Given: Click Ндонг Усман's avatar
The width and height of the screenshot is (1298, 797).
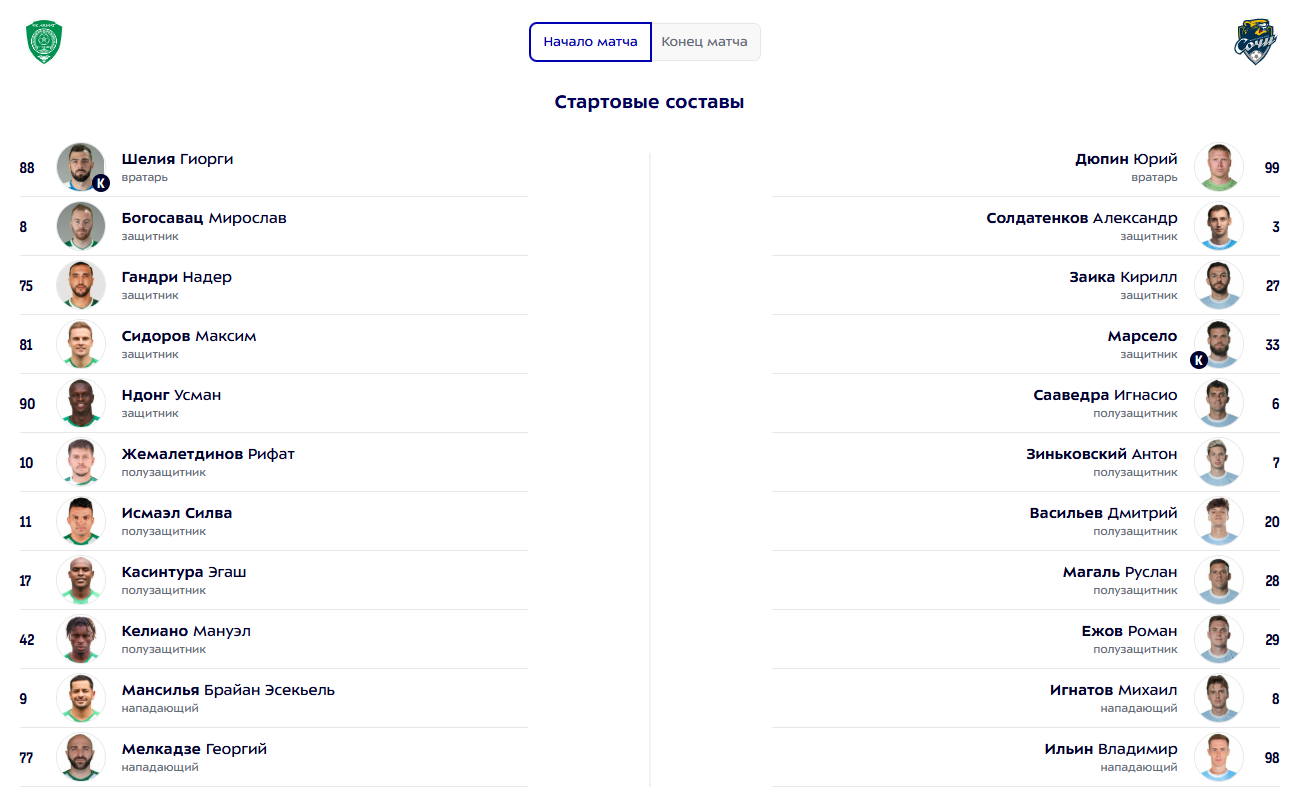Looking at the screenshot, I should (81, 403).
